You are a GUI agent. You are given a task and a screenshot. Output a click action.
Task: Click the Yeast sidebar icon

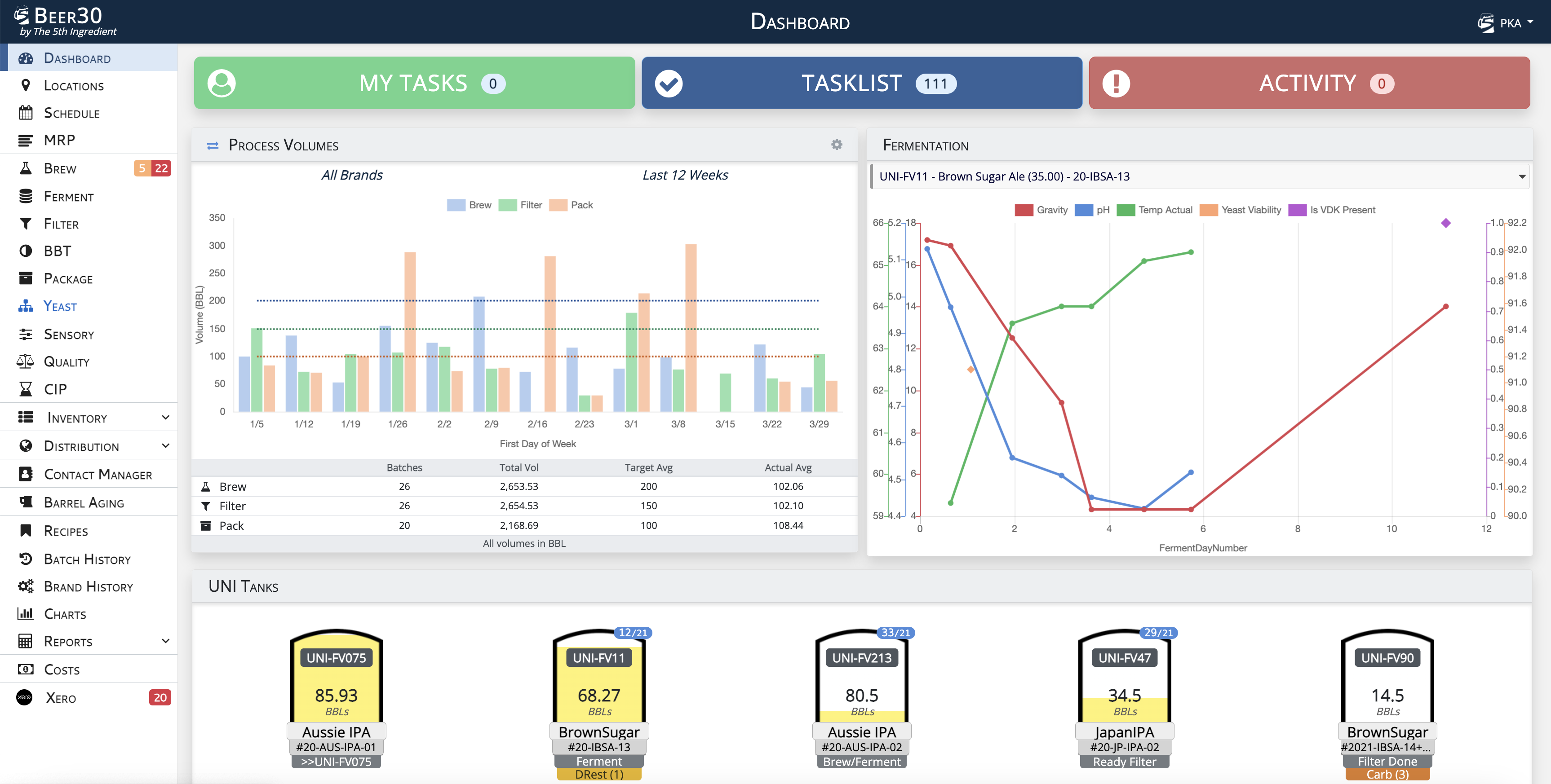pyautogui.click(x=25, y=306)
